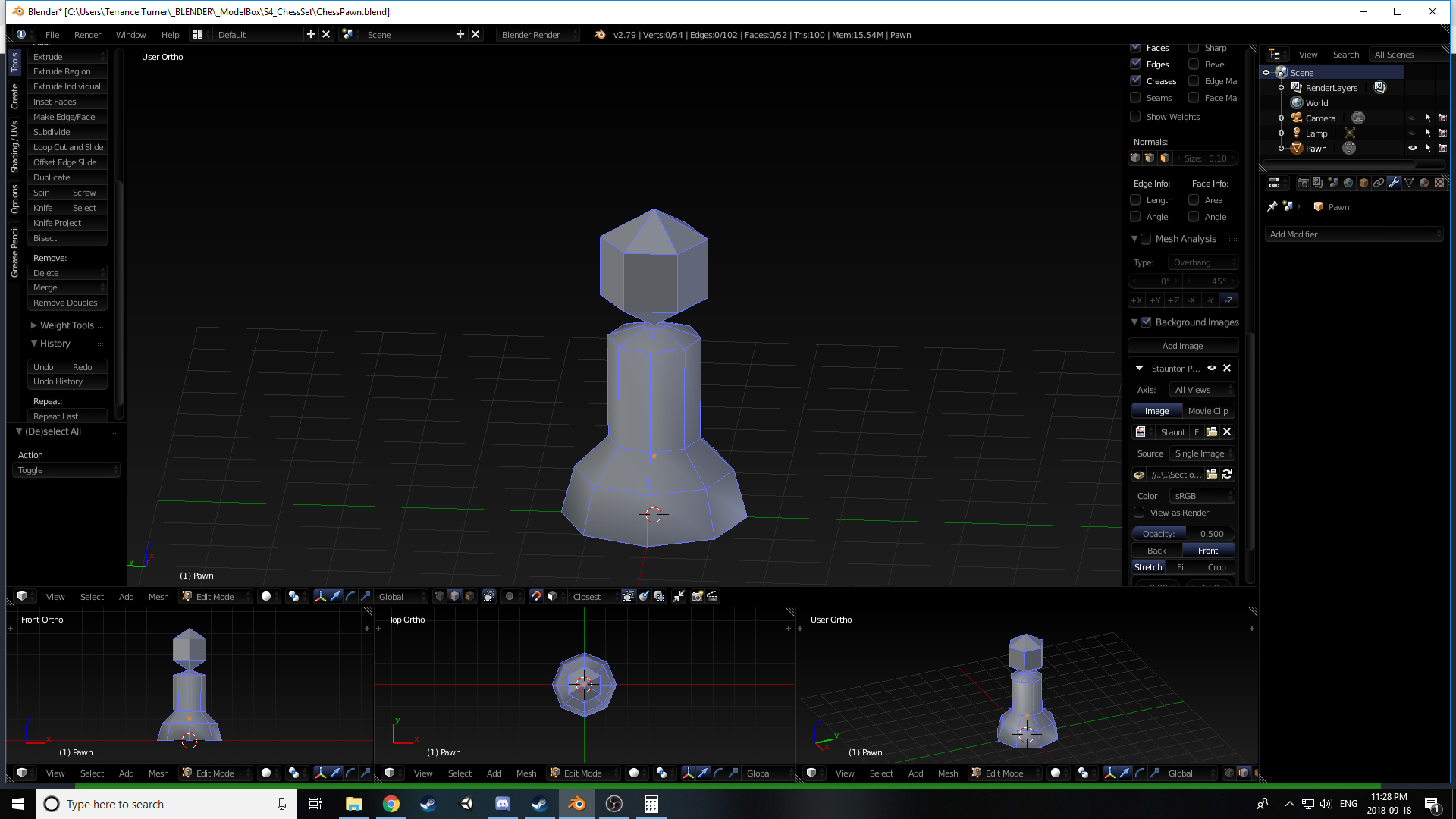The width and height of the screenshot is (1456, 819).
Task: Open the Render menu
Action: pos(87,35)
